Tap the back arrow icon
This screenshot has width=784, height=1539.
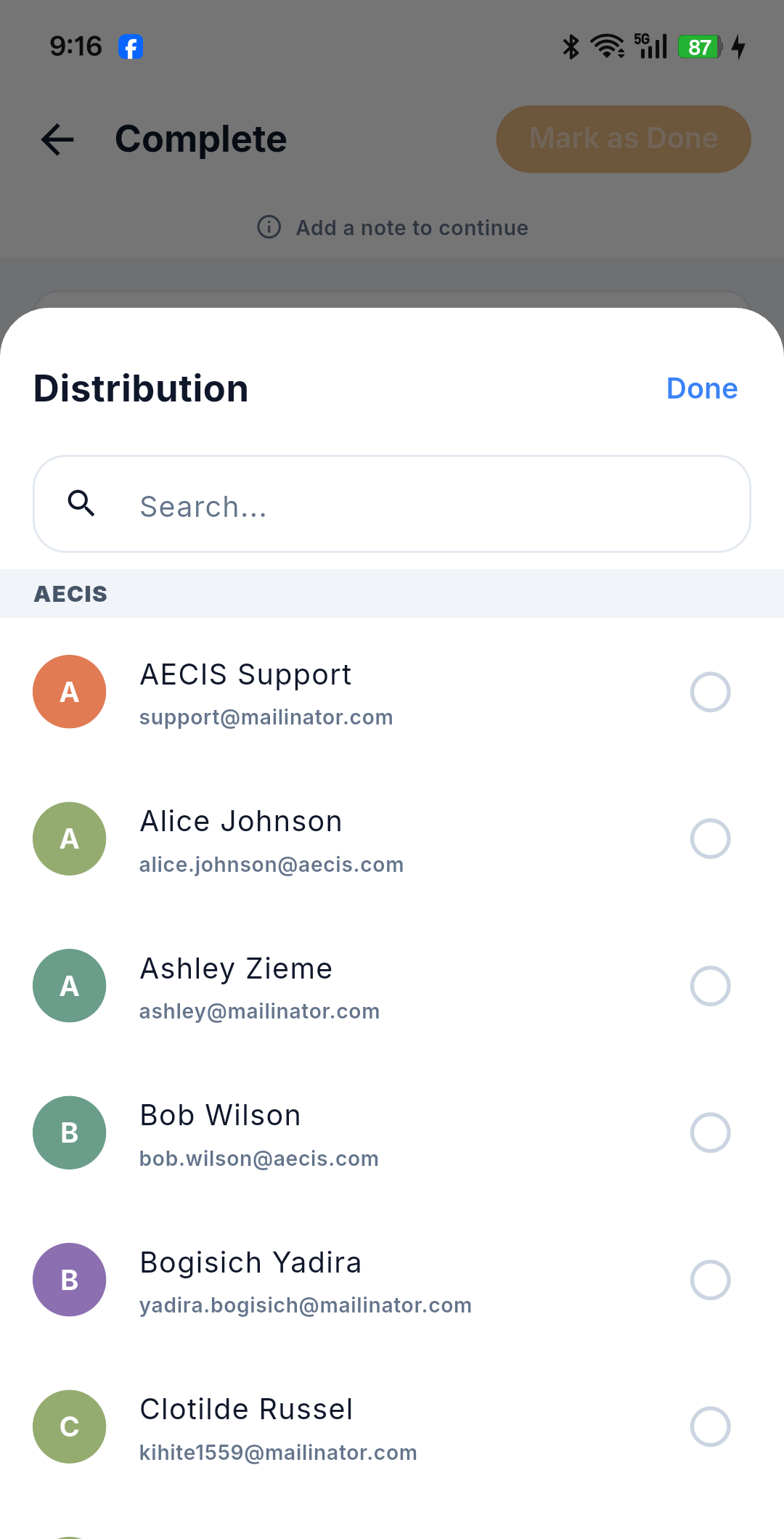57,139
